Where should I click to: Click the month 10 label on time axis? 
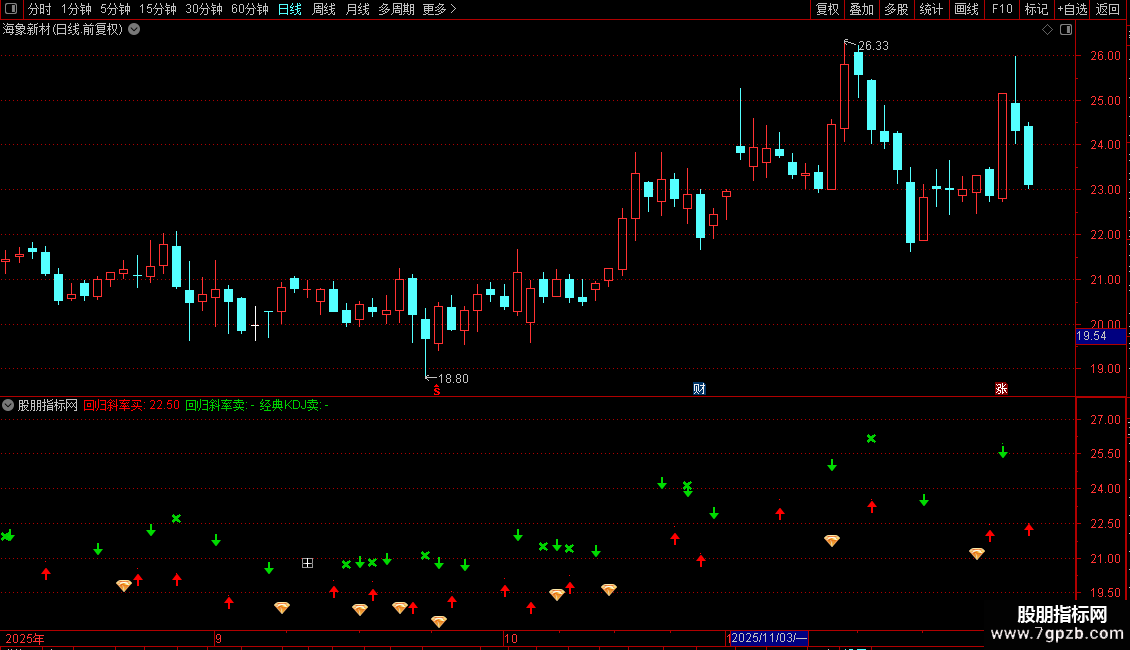coord(511,638)
